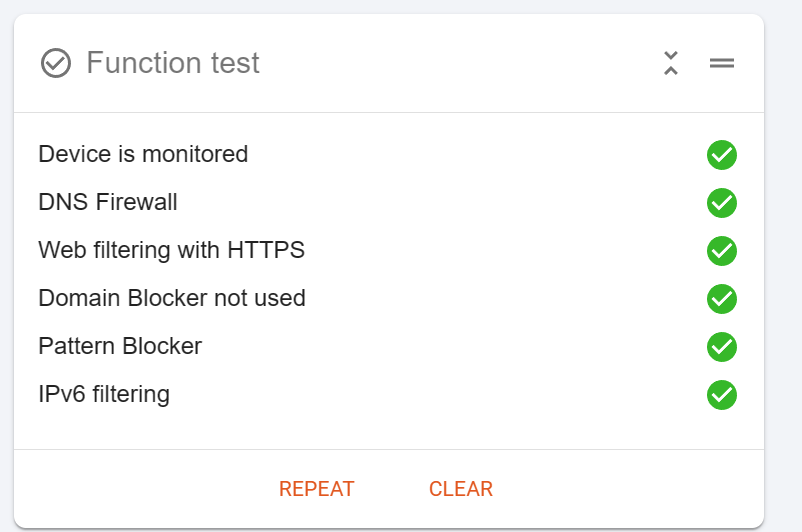Click green check next to DNS Firewall

722,203
